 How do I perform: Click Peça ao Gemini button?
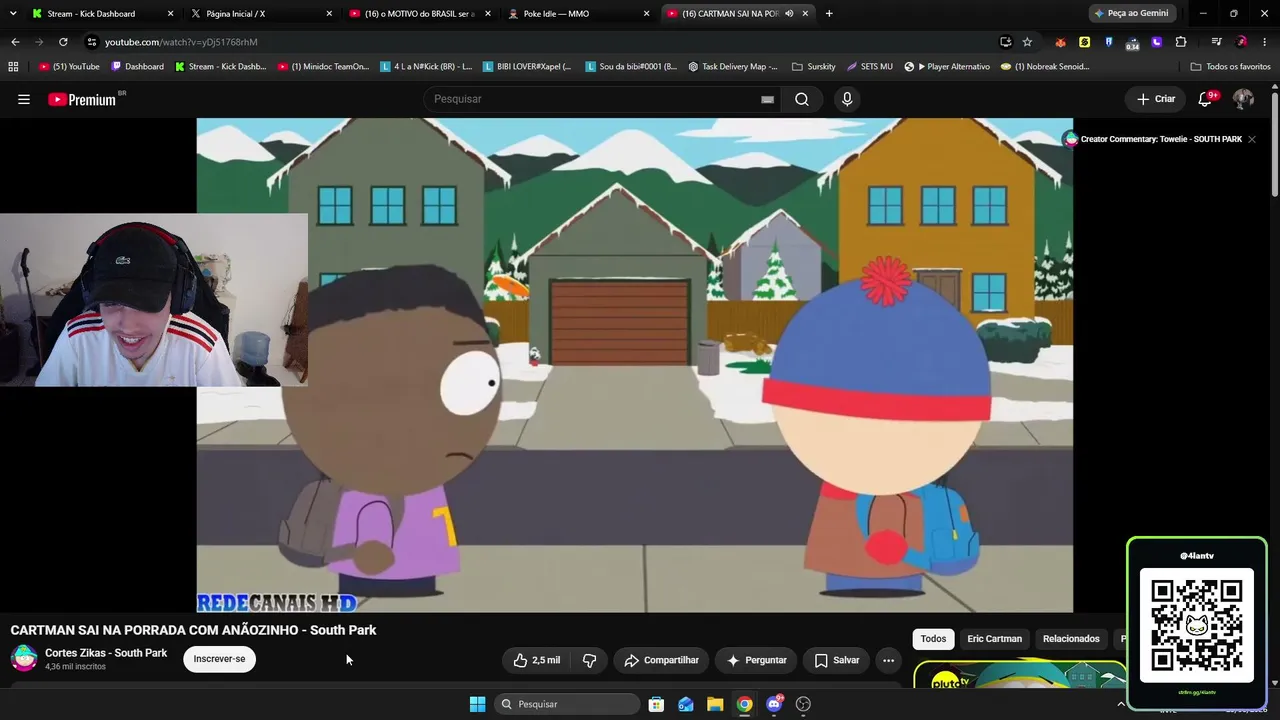1130,14
